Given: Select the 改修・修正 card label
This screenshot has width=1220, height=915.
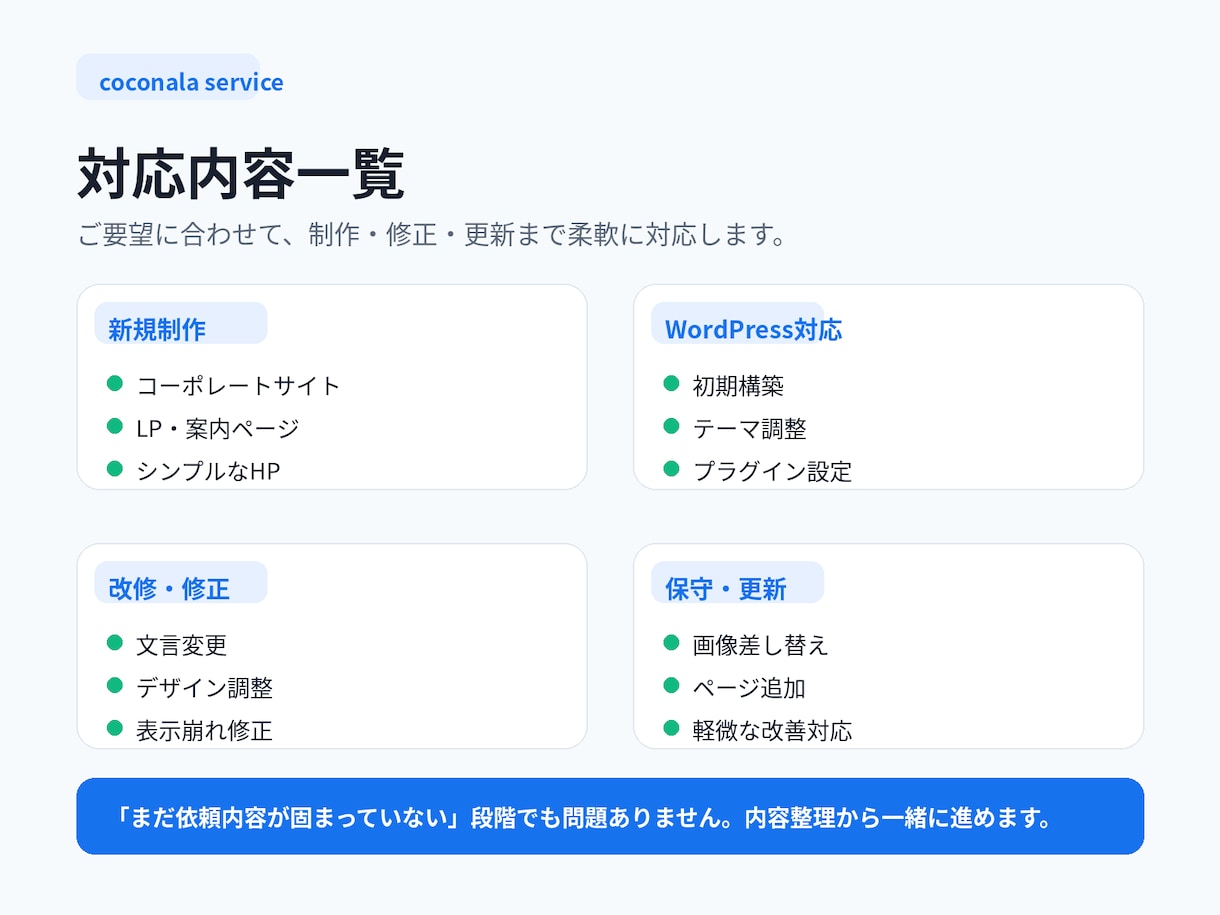Looking at the screenshot, I should point(181,582).
